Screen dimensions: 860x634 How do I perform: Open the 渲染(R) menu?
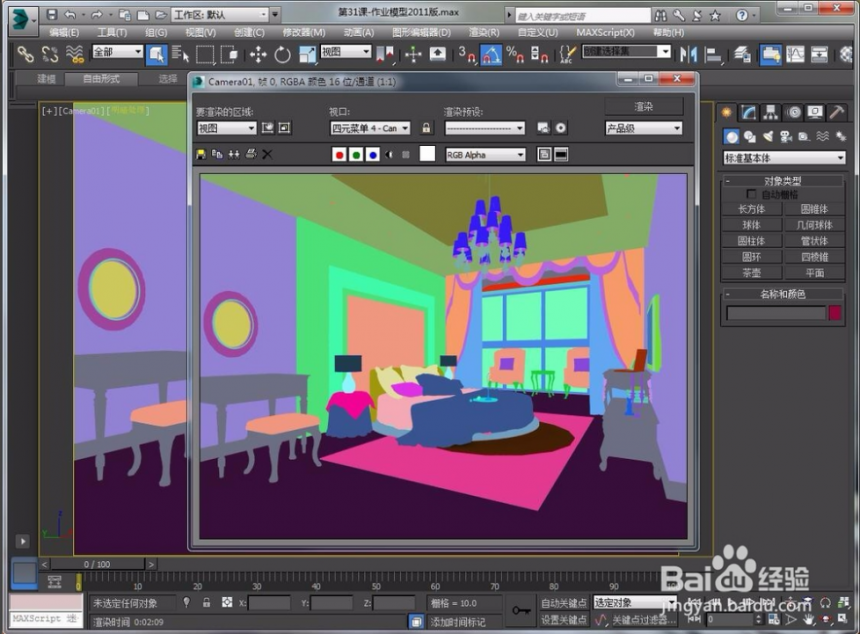click(484, 33)
